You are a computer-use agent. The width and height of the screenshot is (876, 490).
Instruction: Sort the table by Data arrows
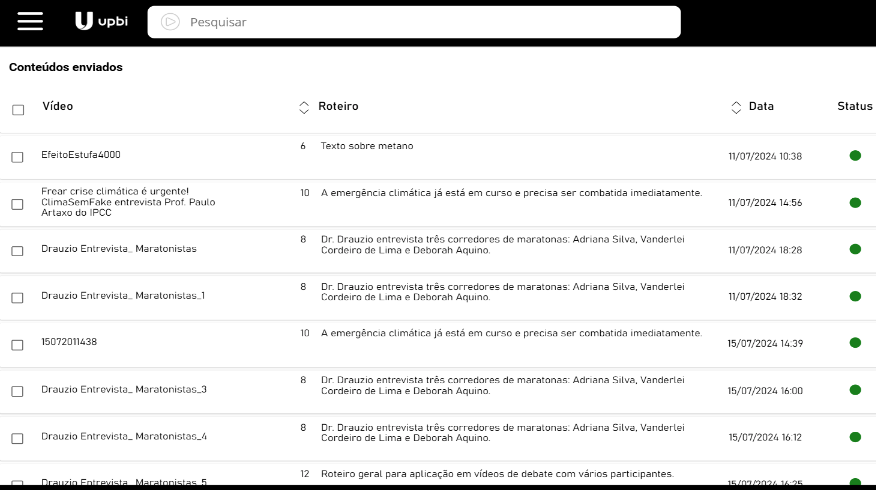point(736,107)
